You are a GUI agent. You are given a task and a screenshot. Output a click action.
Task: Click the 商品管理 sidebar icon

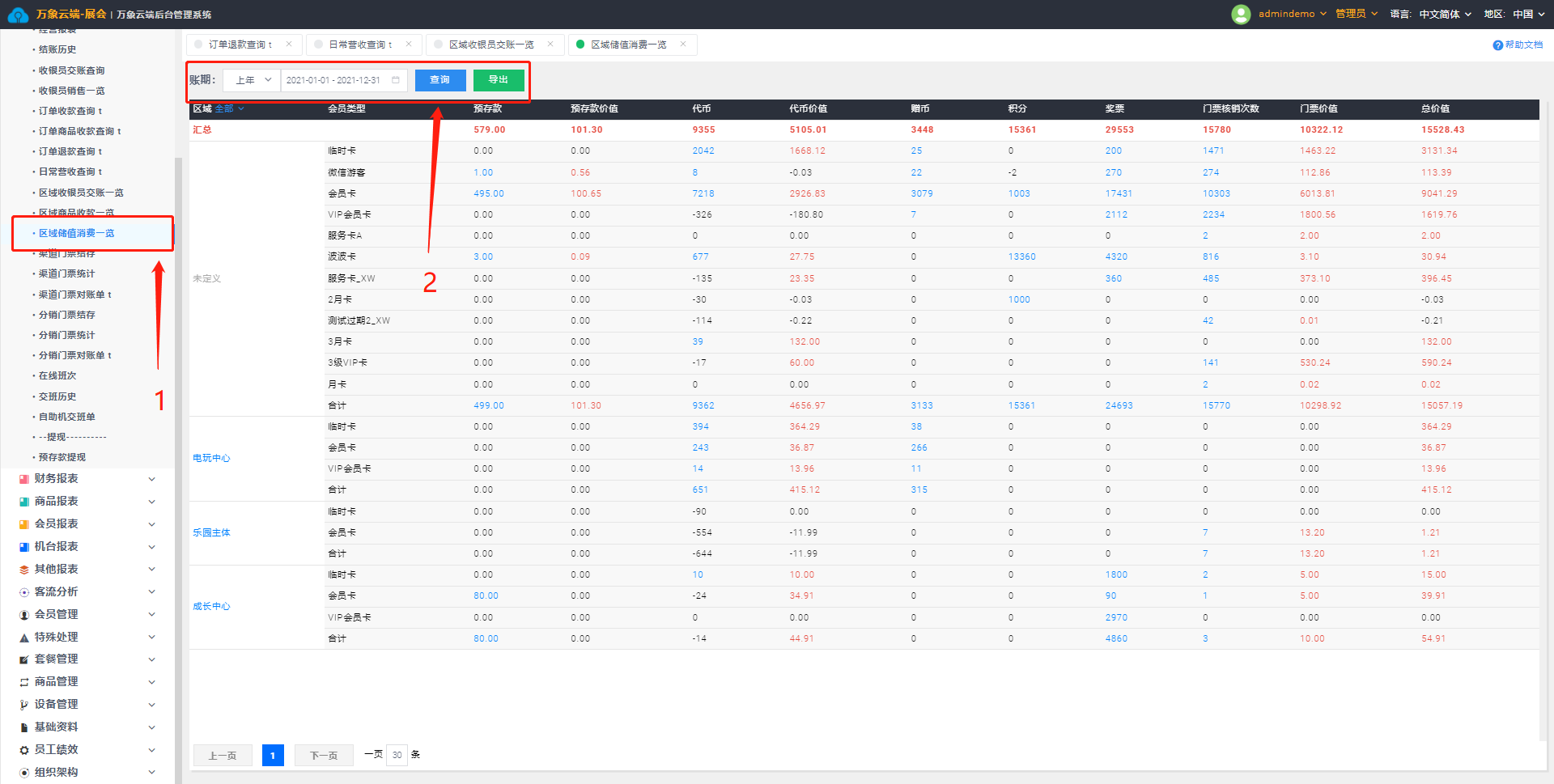pyautogui.click(x=24, y=682)
